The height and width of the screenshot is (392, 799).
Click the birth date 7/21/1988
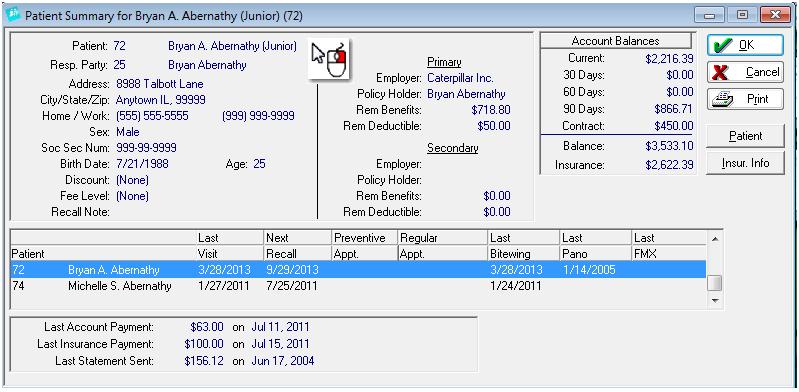(x=142, y=164)
